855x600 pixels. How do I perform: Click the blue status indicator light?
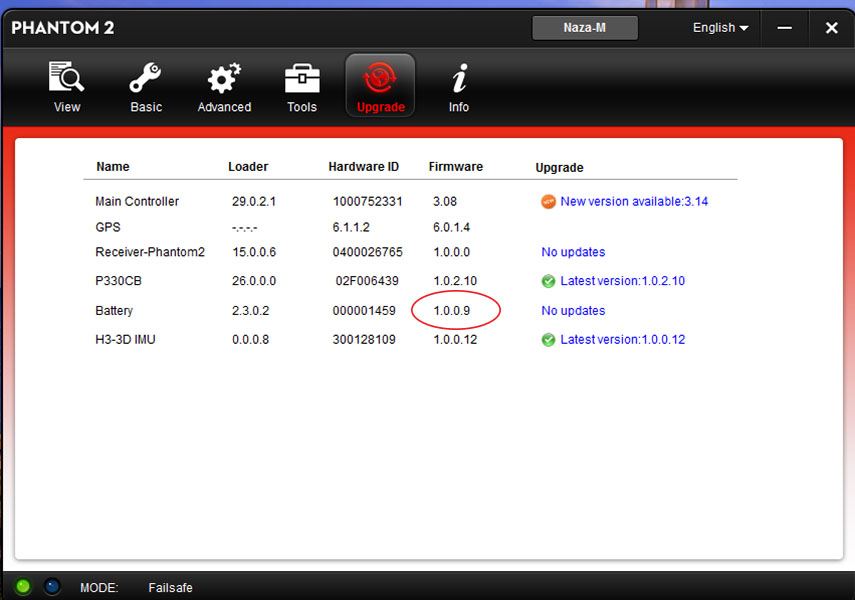(52, 586)
